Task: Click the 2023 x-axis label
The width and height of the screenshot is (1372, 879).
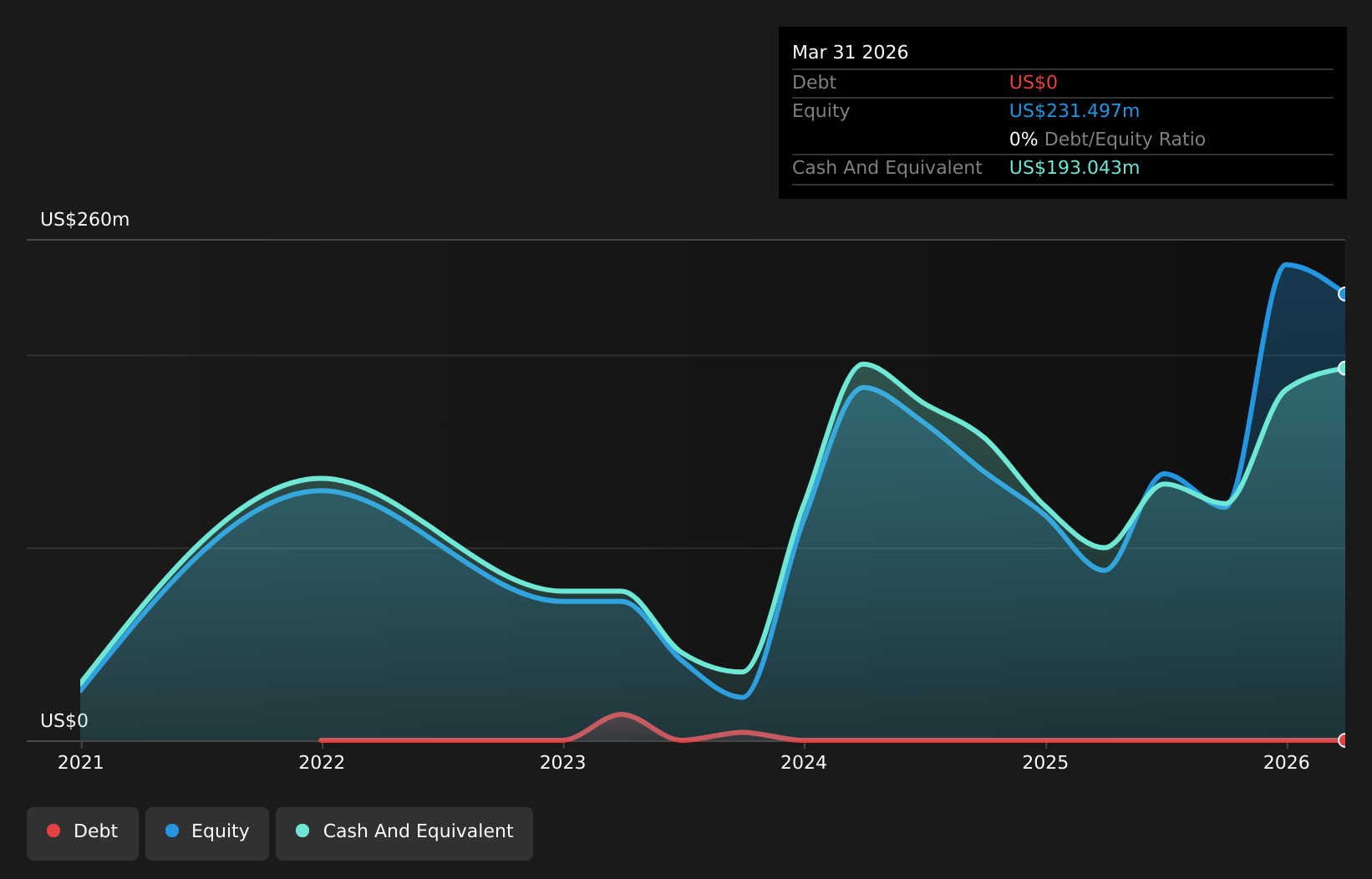Action: click(563, 762)
